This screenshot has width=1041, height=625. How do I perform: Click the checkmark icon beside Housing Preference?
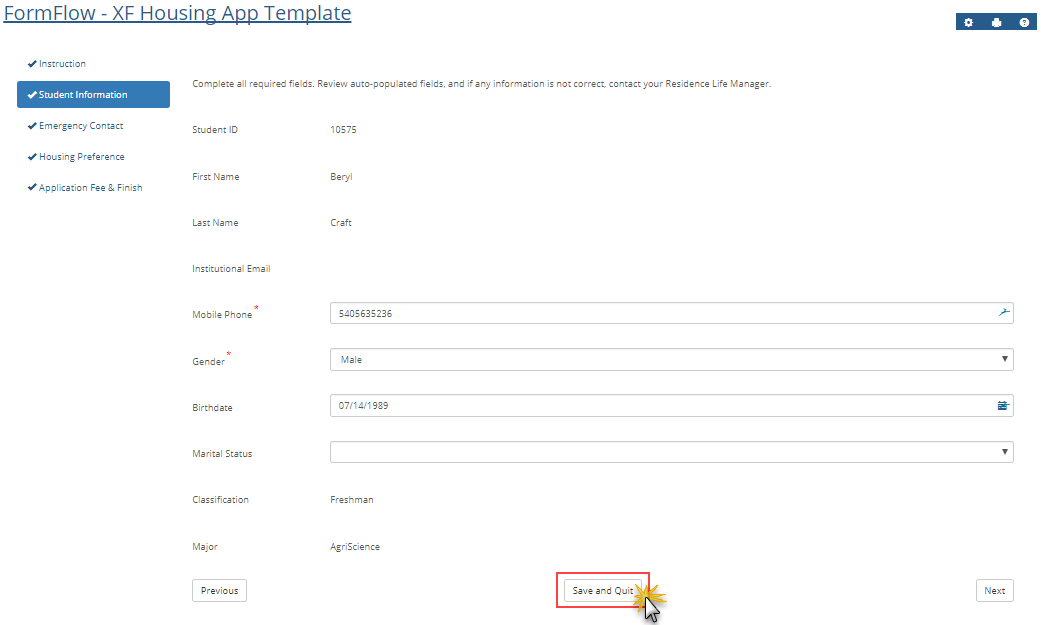coord(32,157)
